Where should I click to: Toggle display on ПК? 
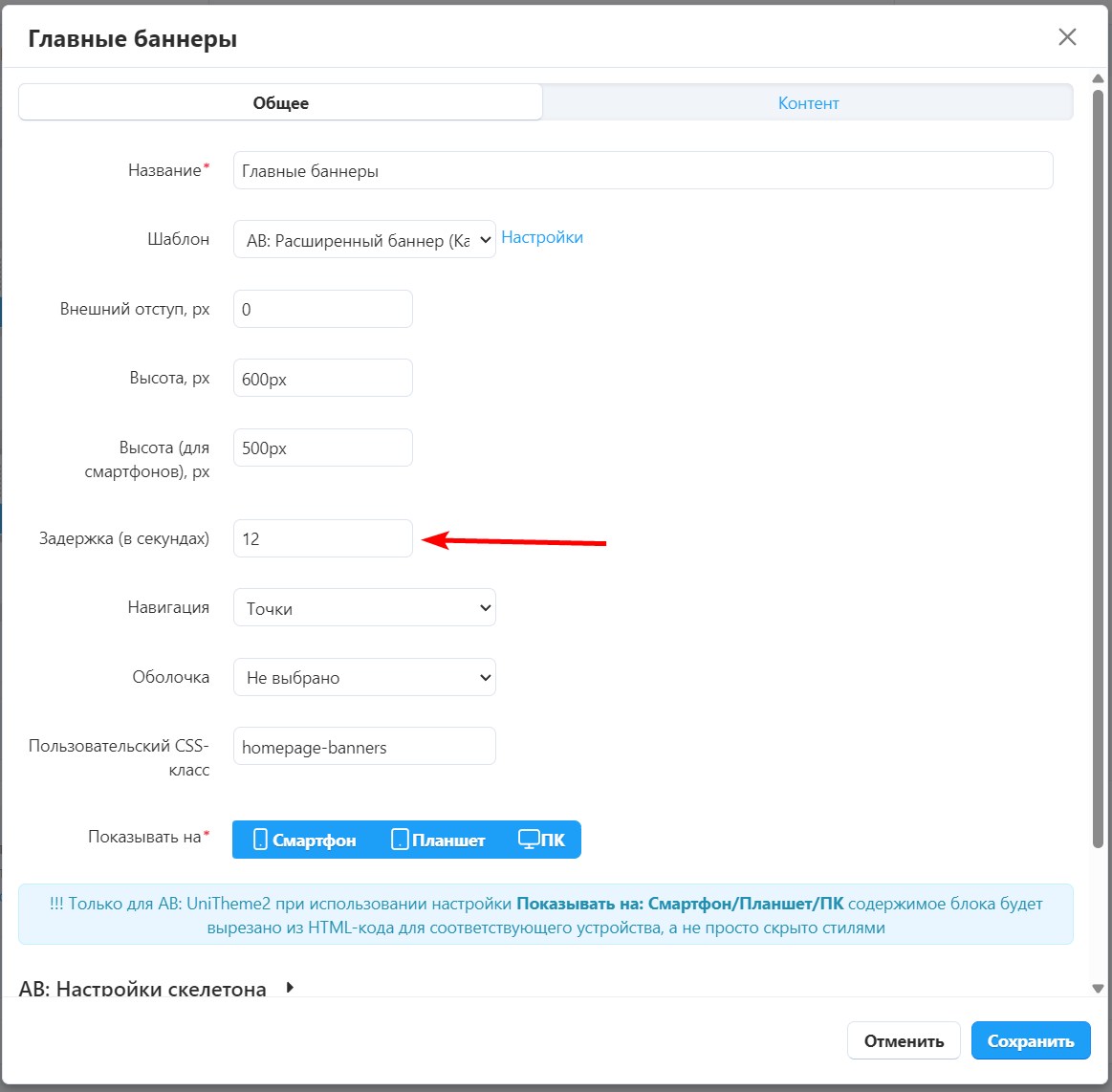pyautogui.click(x=541, y=841)
